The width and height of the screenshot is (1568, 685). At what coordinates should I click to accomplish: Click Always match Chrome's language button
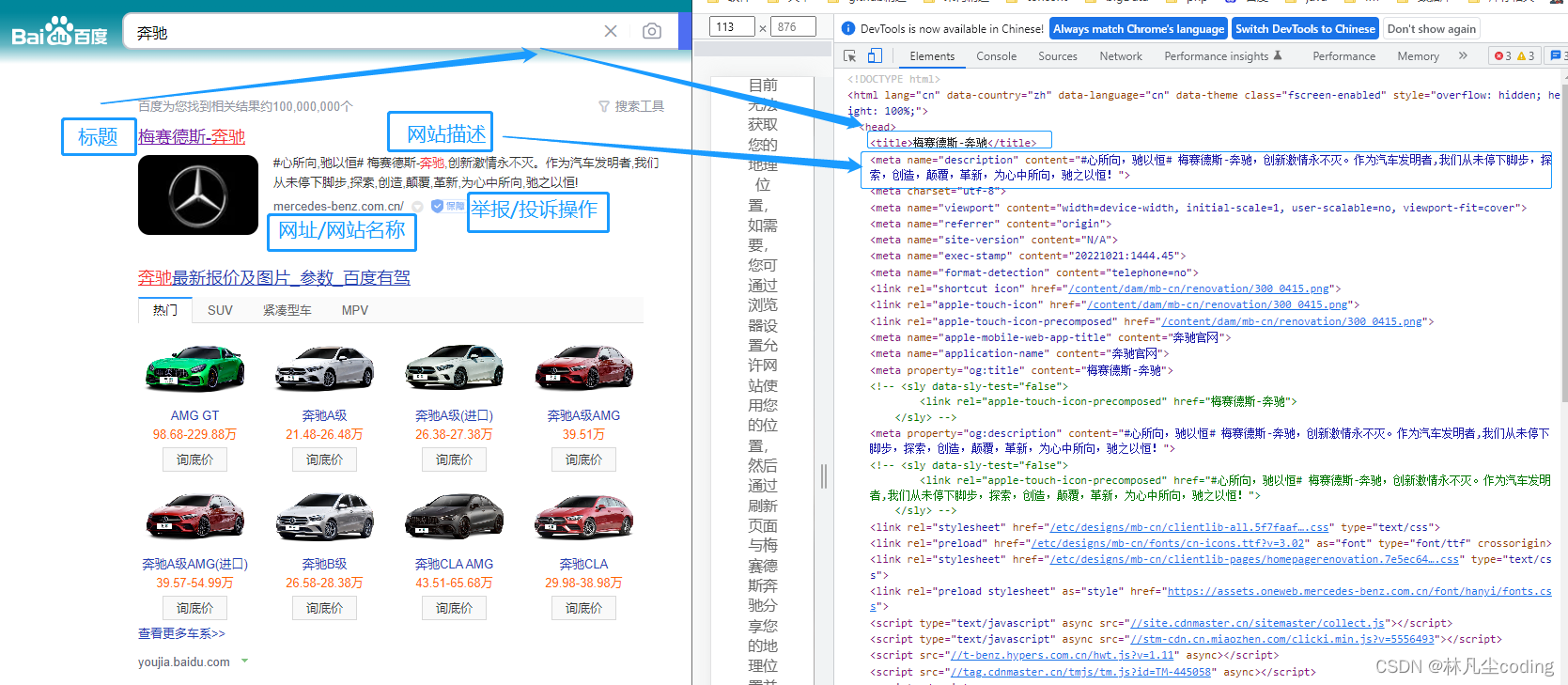coord(1139,29)
